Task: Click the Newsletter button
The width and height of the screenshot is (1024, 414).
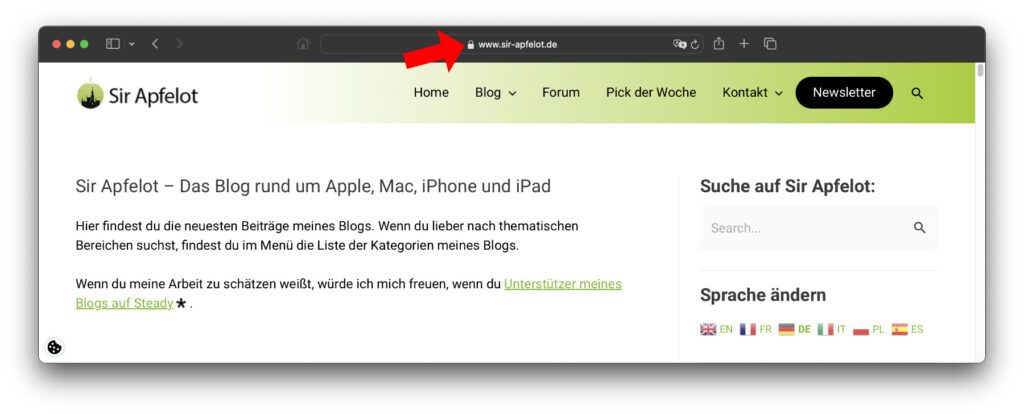Action: (843, 93)
